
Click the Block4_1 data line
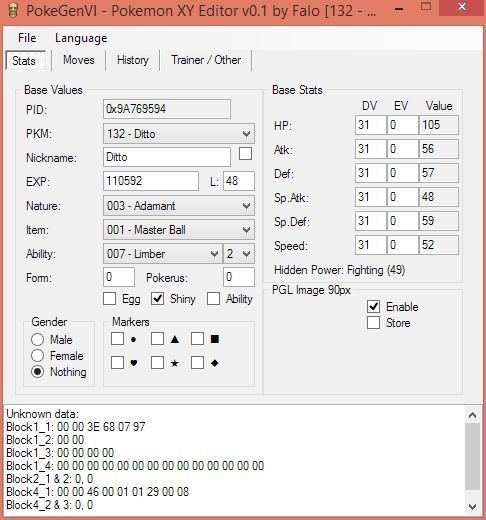[x=97, y=492]
